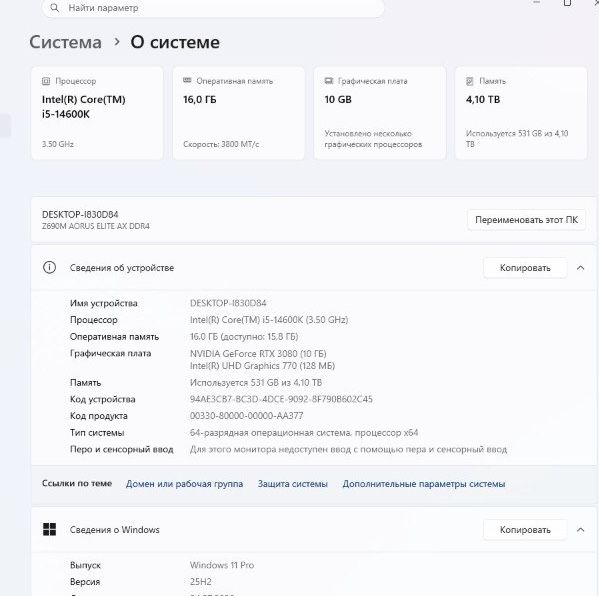This screenshot has width=599, height=596.
Task: Click the graphics card icon in the Графическая плата card
Action: (329, 81)
